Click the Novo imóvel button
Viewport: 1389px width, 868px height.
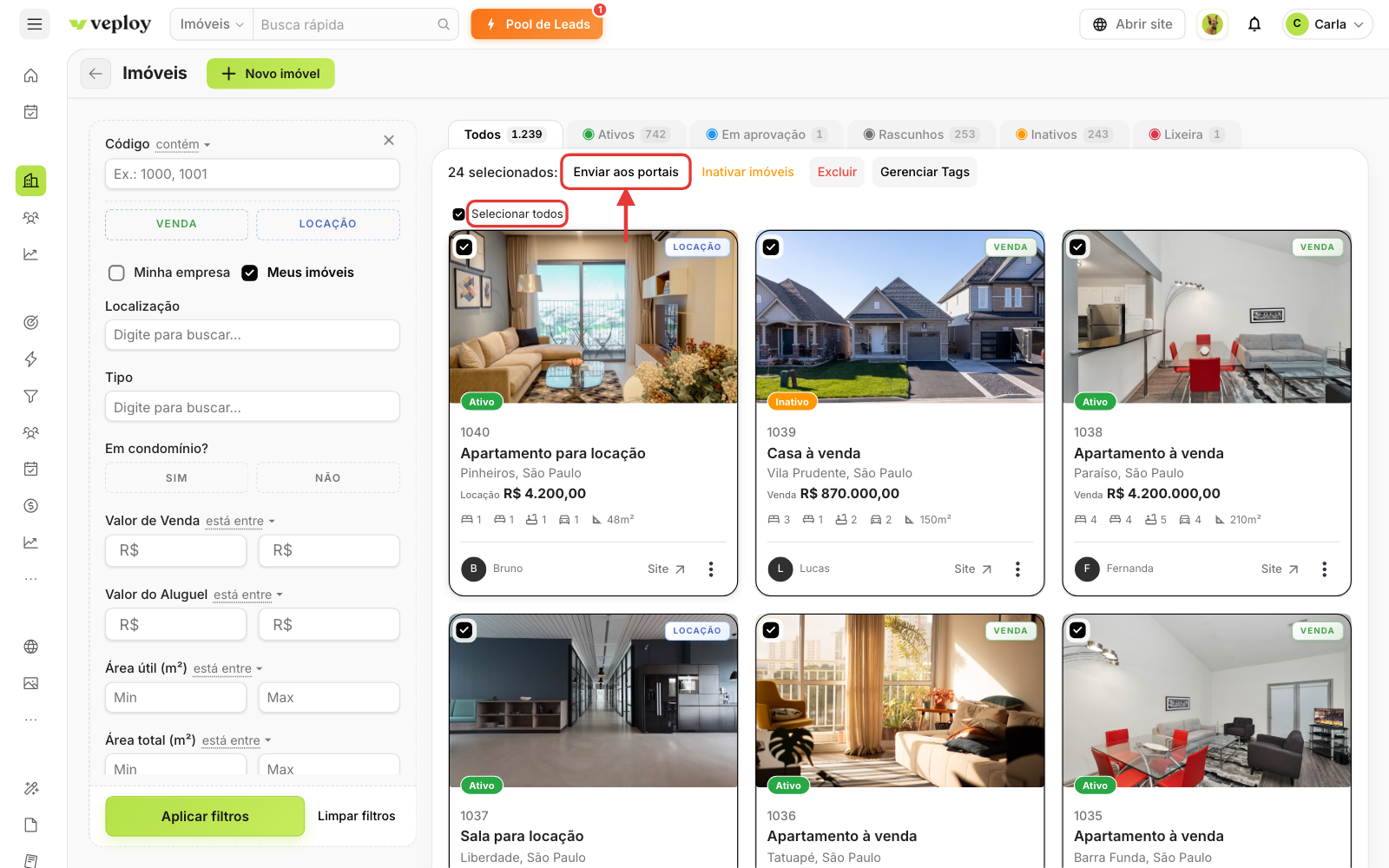(x=271, y=74)
